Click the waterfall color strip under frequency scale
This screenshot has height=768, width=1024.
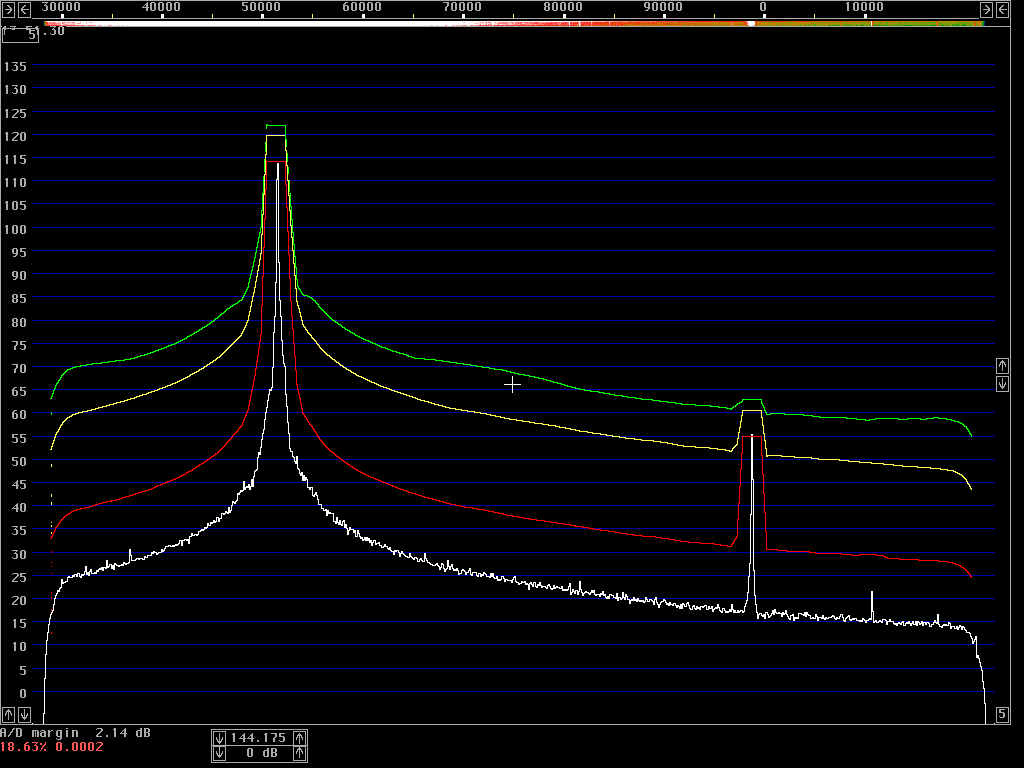(514, 24)
